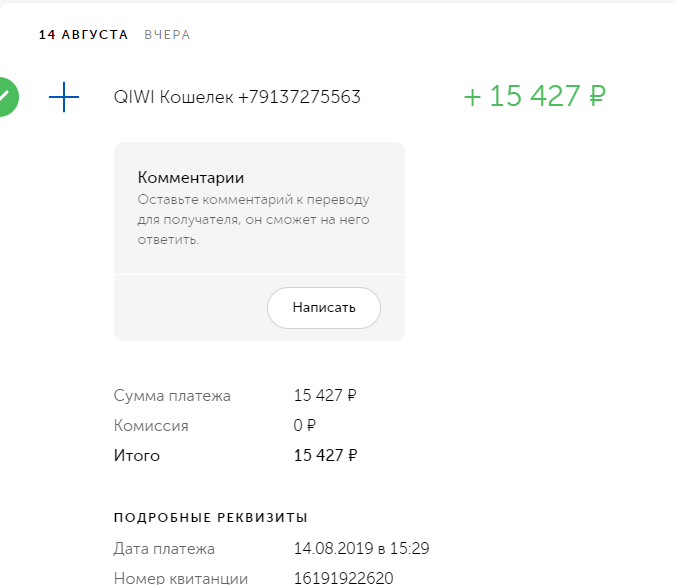Click the green + 15 427 ₽ amount
Viewport: 676px width, 585px height.
(x=535, y=96)
